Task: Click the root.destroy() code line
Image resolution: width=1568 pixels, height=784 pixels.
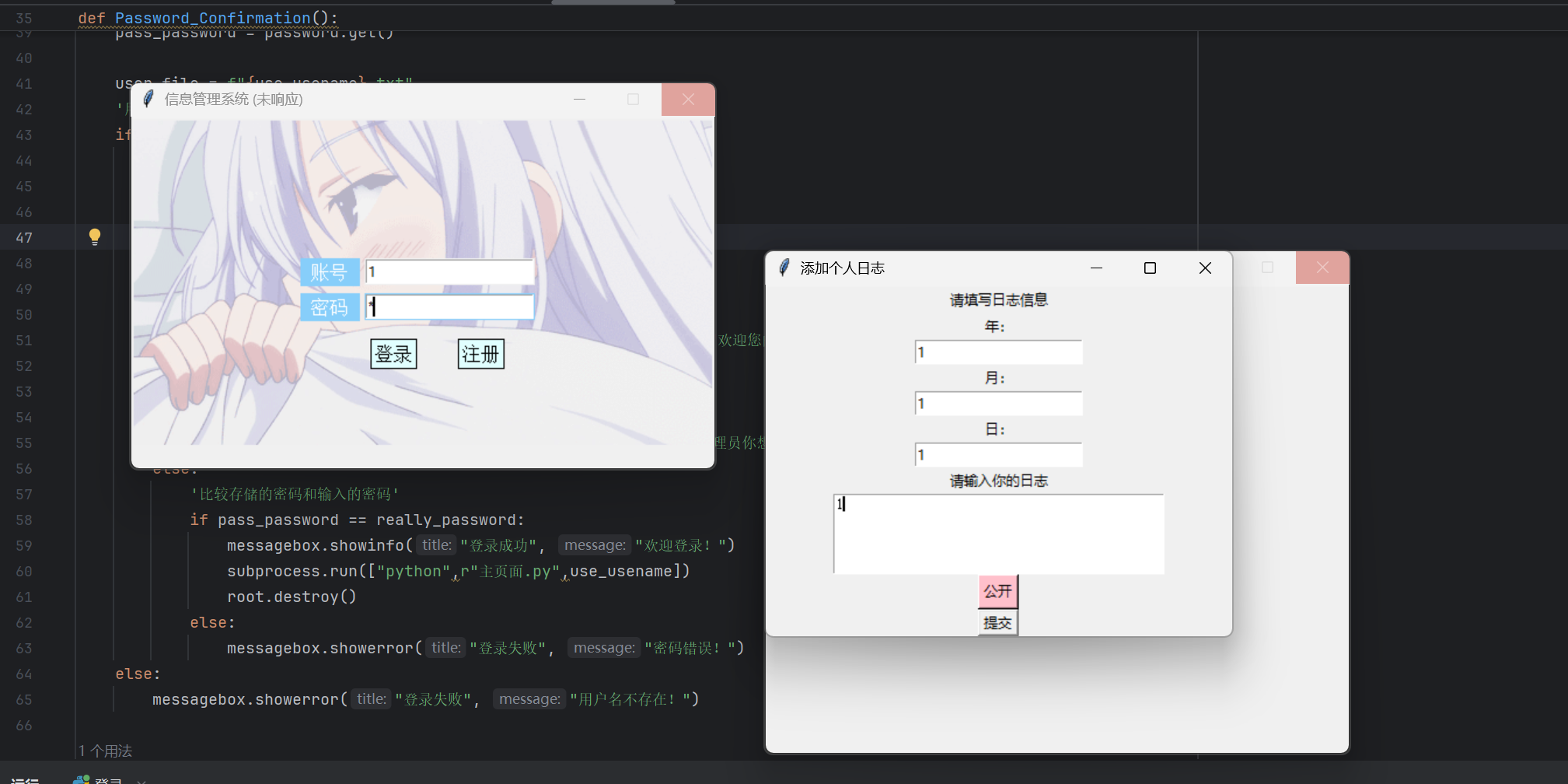Action: 292,597
